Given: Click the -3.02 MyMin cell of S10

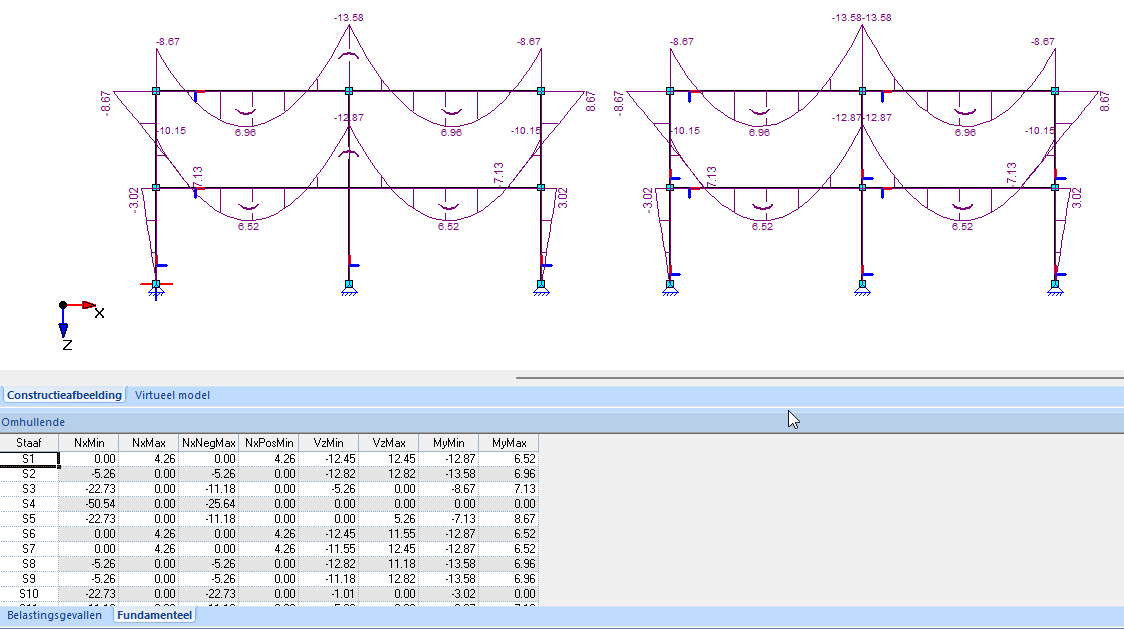Looking at the screenshot, I should point(449,595).
